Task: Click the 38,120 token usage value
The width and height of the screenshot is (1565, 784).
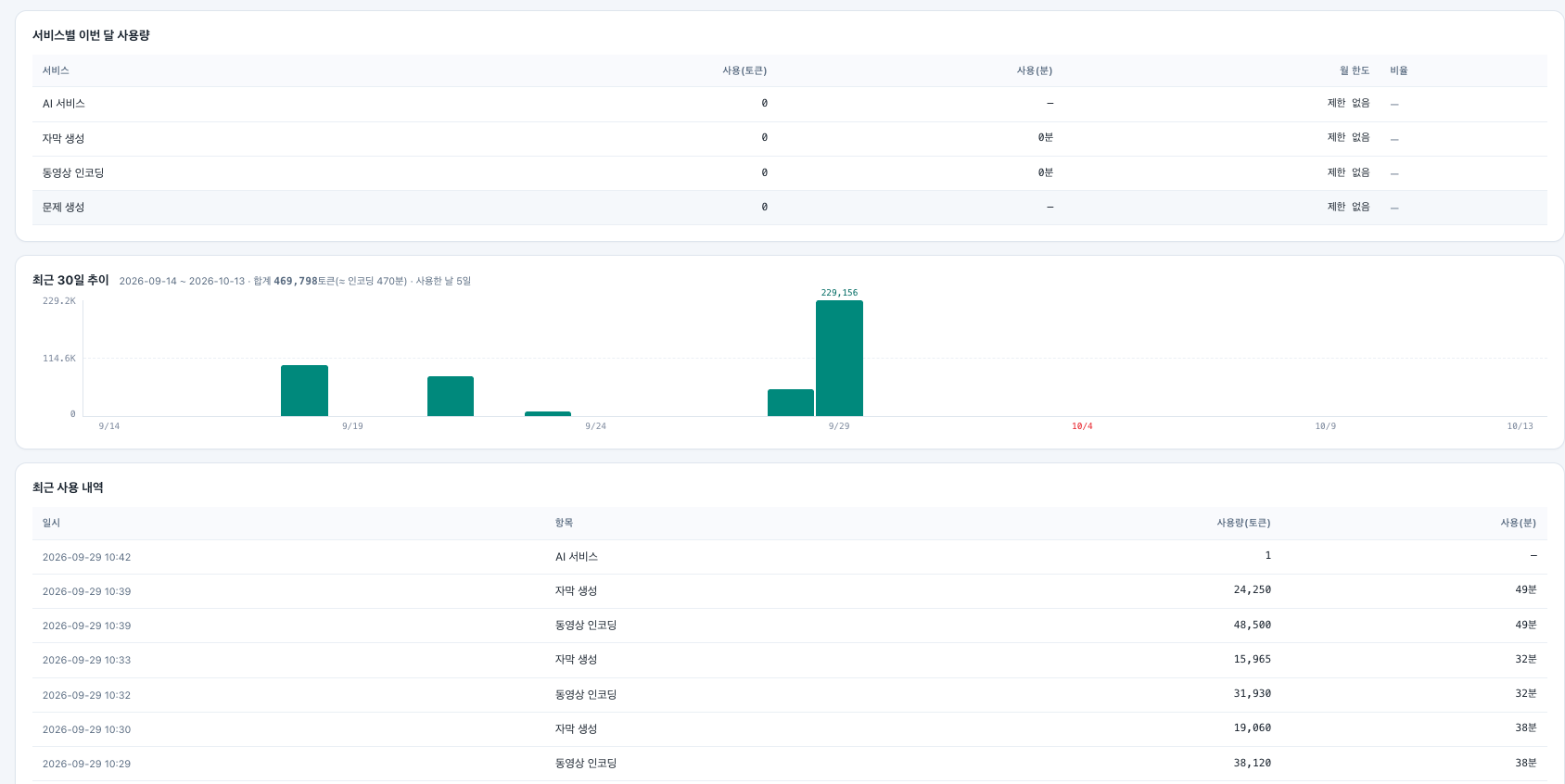Action: 1253,763
